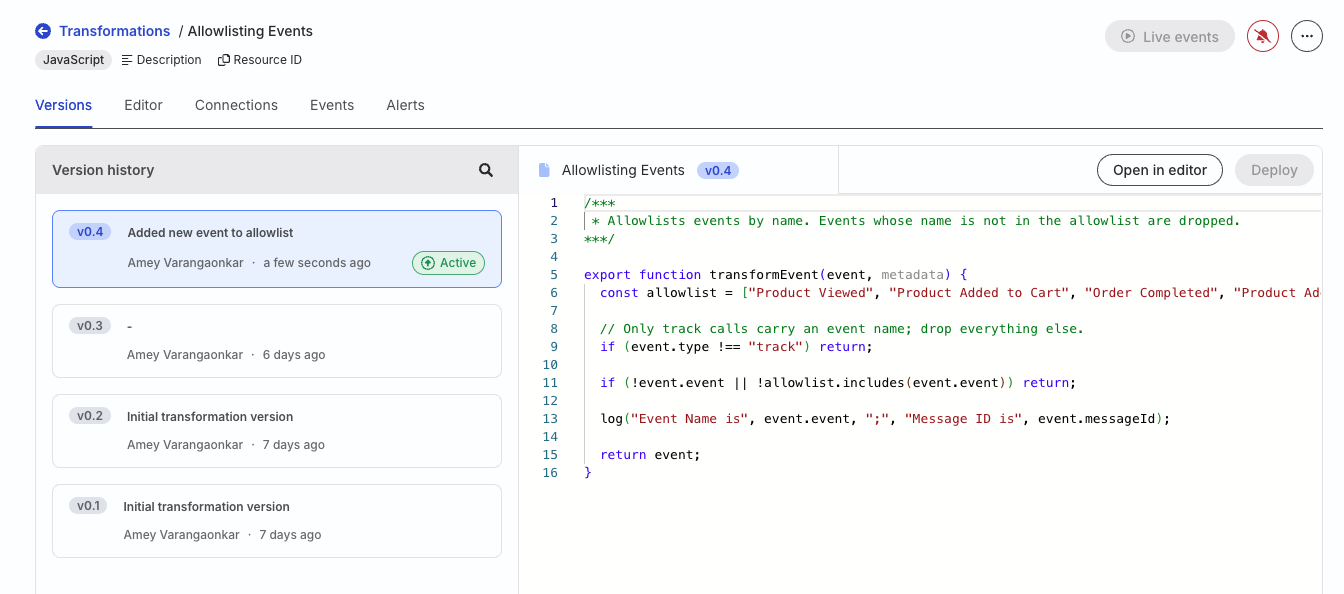Viewport: 1344px width, 594px height.
Task: Click line number 13 in code gutter
Action: coord(550,418)
